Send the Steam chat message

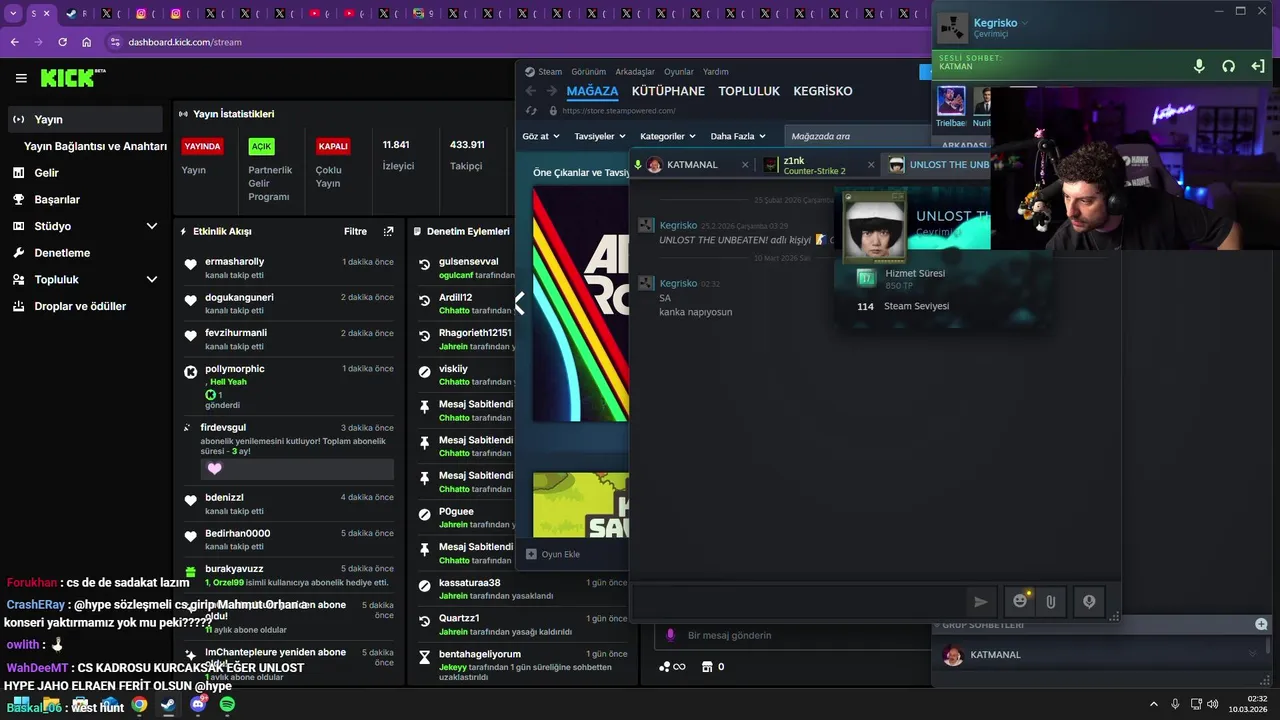[981, 601]
